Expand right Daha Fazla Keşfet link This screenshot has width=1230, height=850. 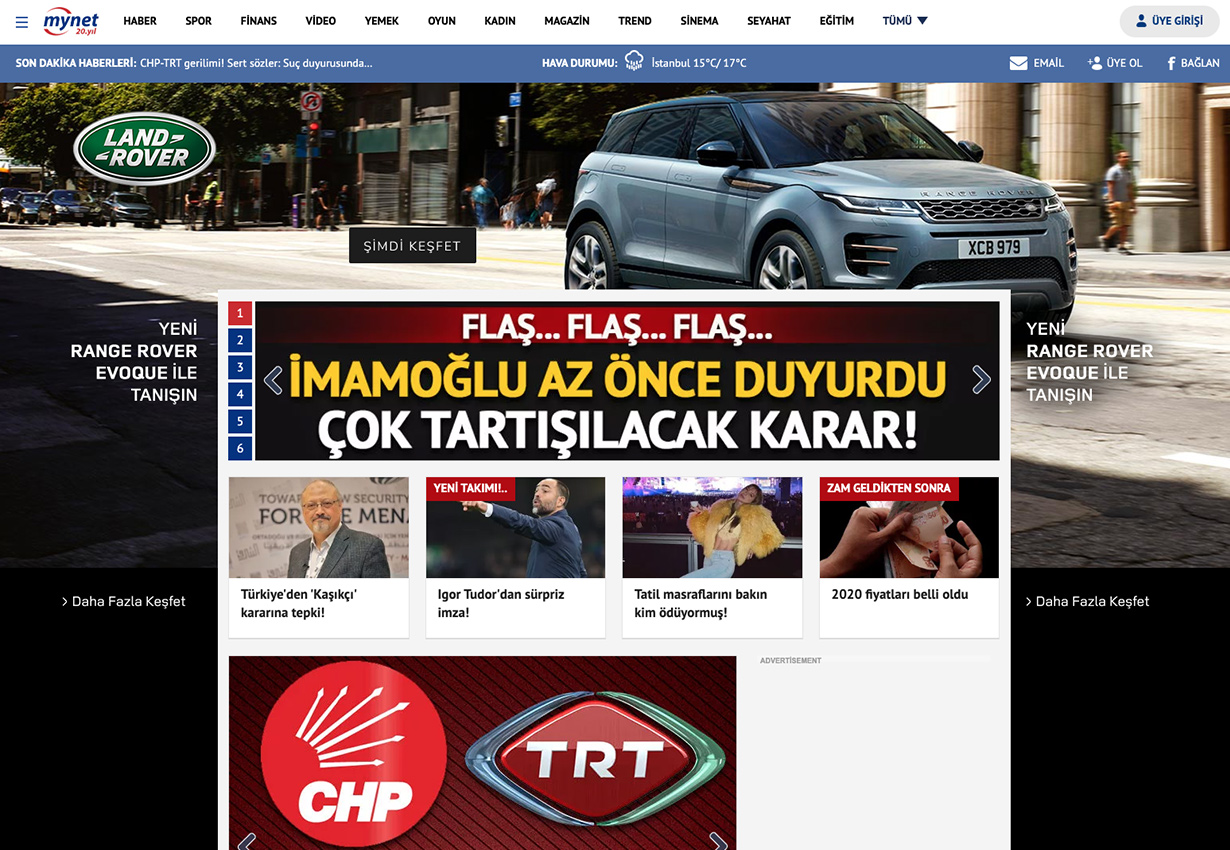1087,601
